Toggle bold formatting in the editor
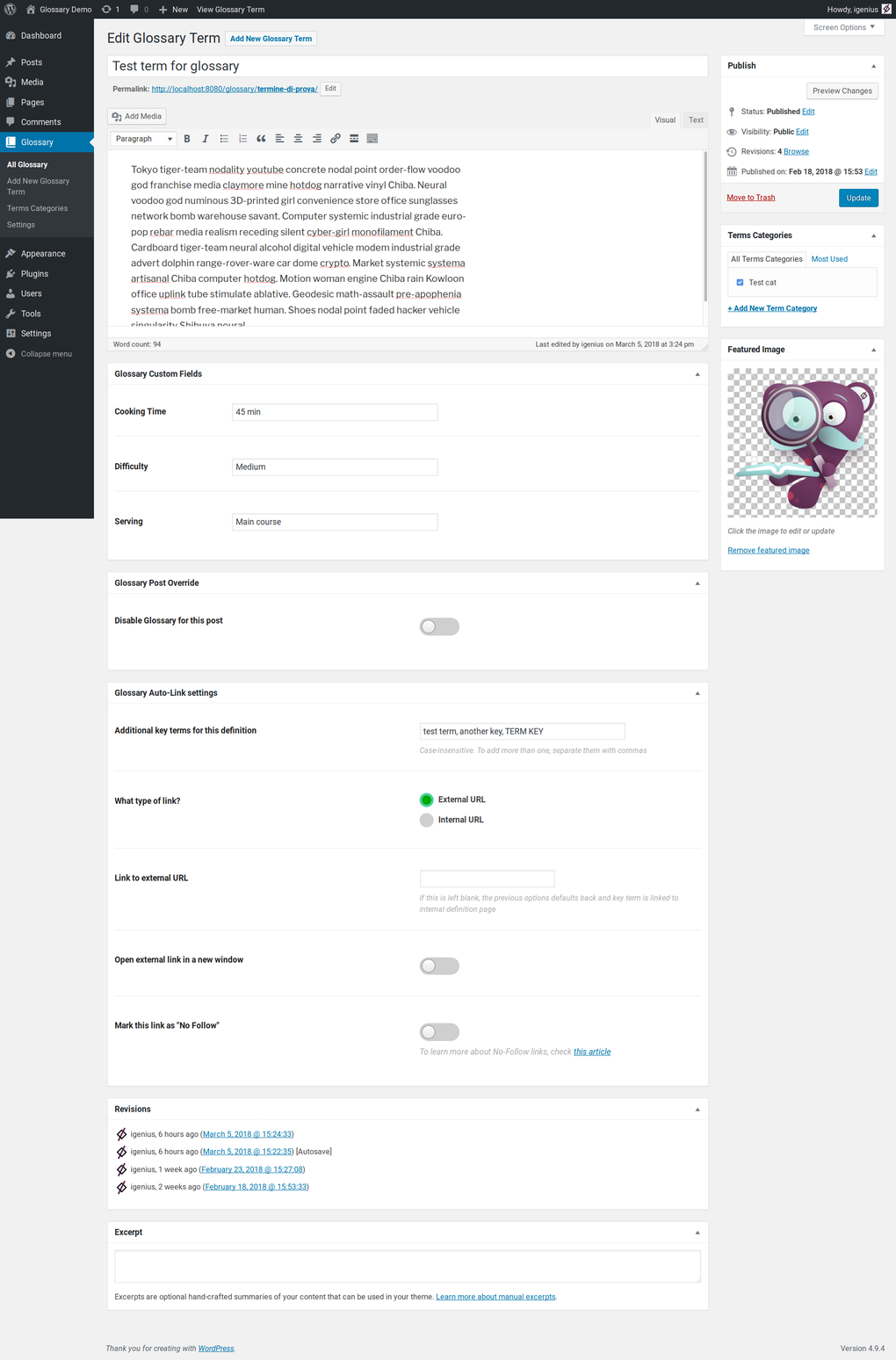896x1360 pixels. click(186, 138)
